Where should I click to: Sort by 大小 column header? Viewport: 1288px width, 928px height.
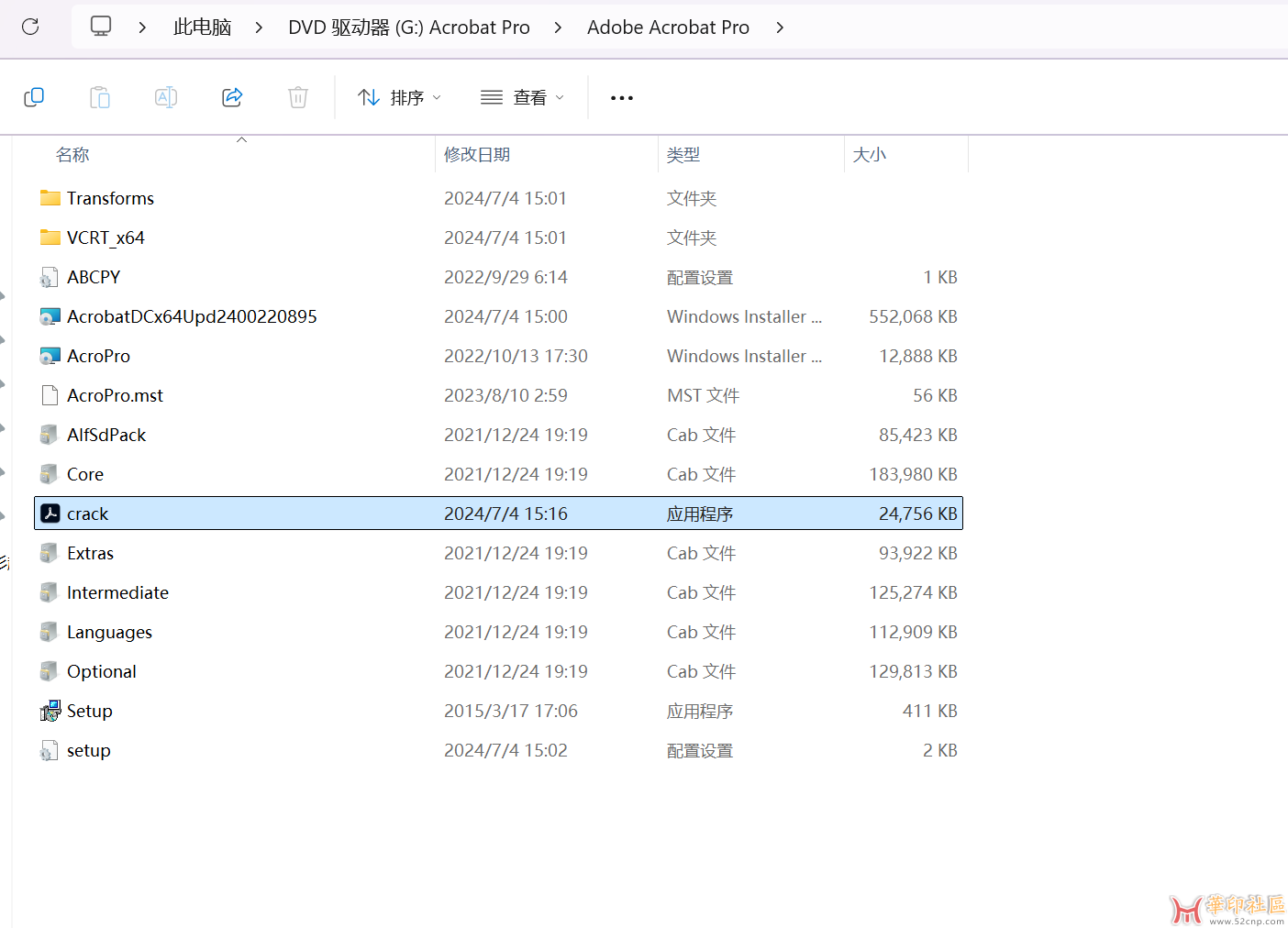(870, 154)
